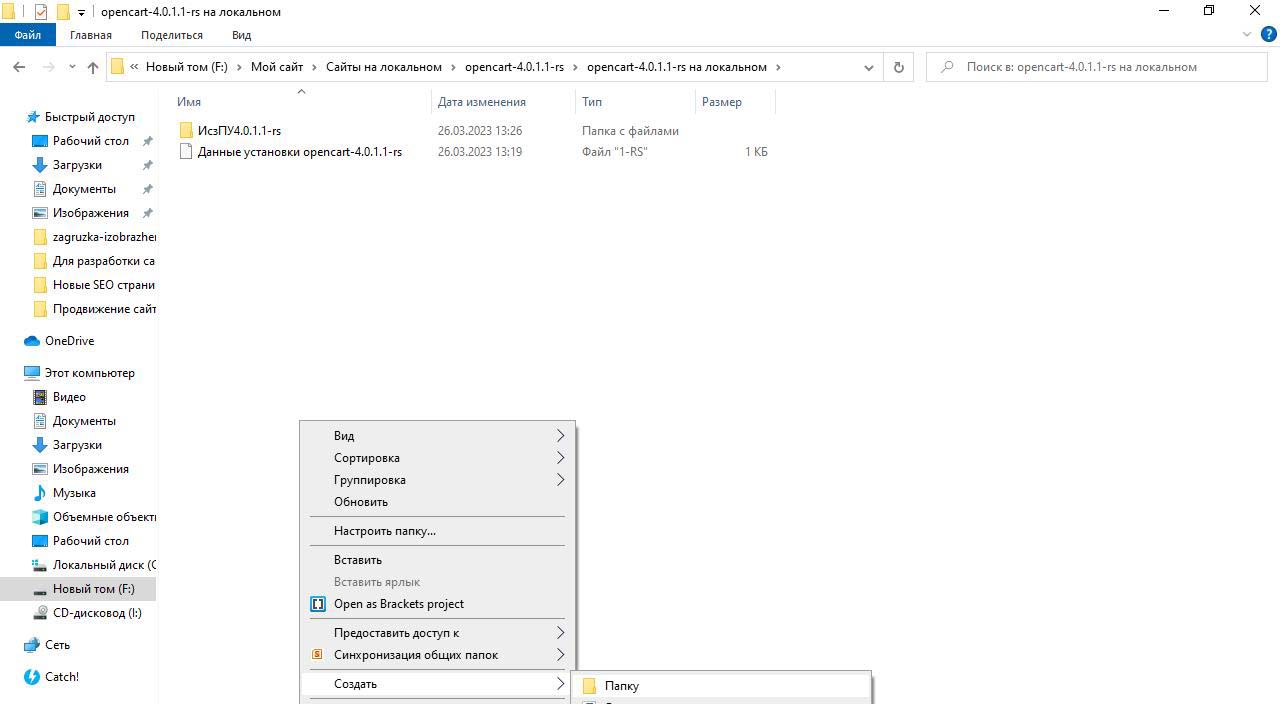Expand the address bar history dropdown

coord(868,67)
